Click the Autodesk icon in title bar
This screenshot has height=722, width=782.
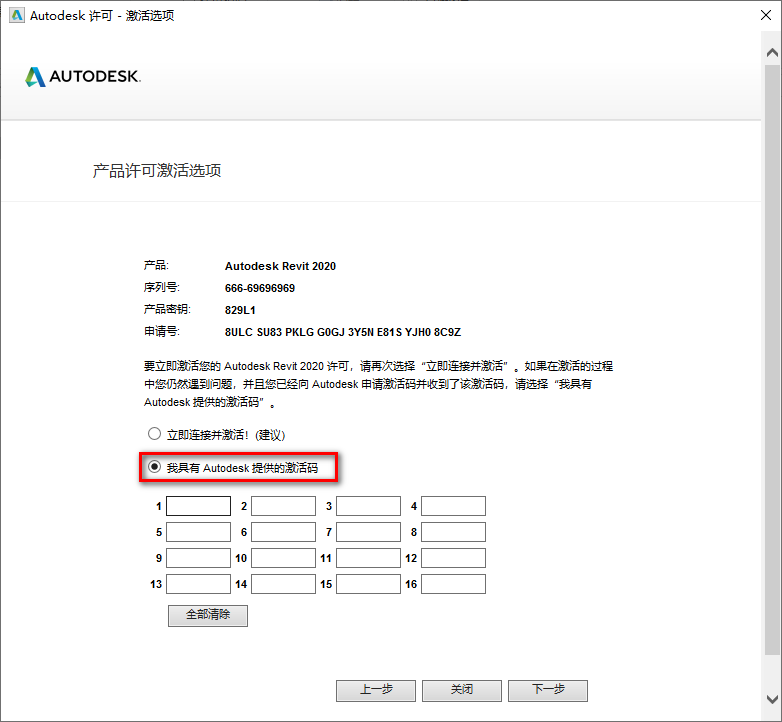click(16, 16)
